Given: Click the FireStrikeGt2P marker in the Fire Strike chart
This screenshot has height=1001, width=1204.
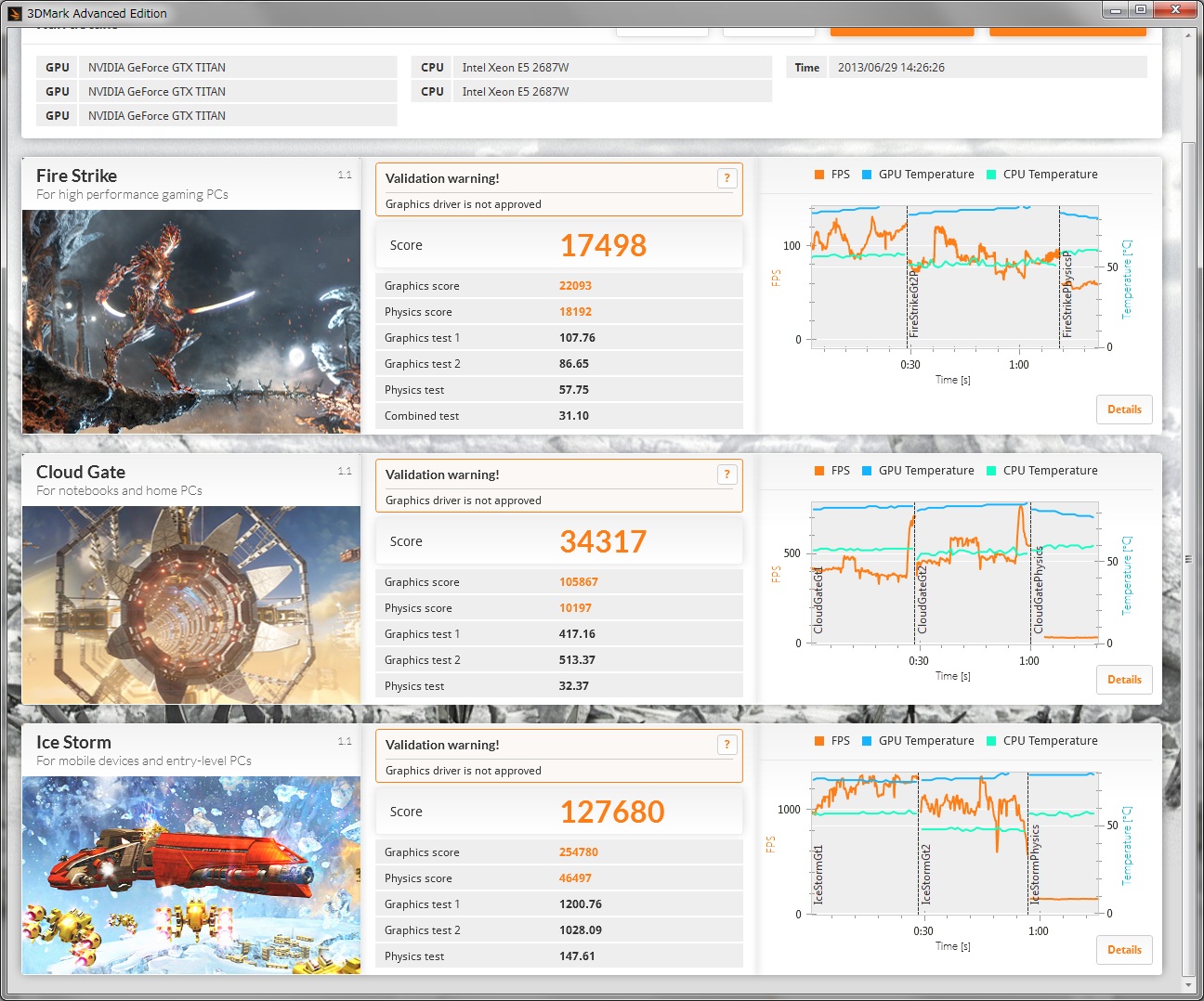Looking at the screenshot, I should tap(913, 303).
